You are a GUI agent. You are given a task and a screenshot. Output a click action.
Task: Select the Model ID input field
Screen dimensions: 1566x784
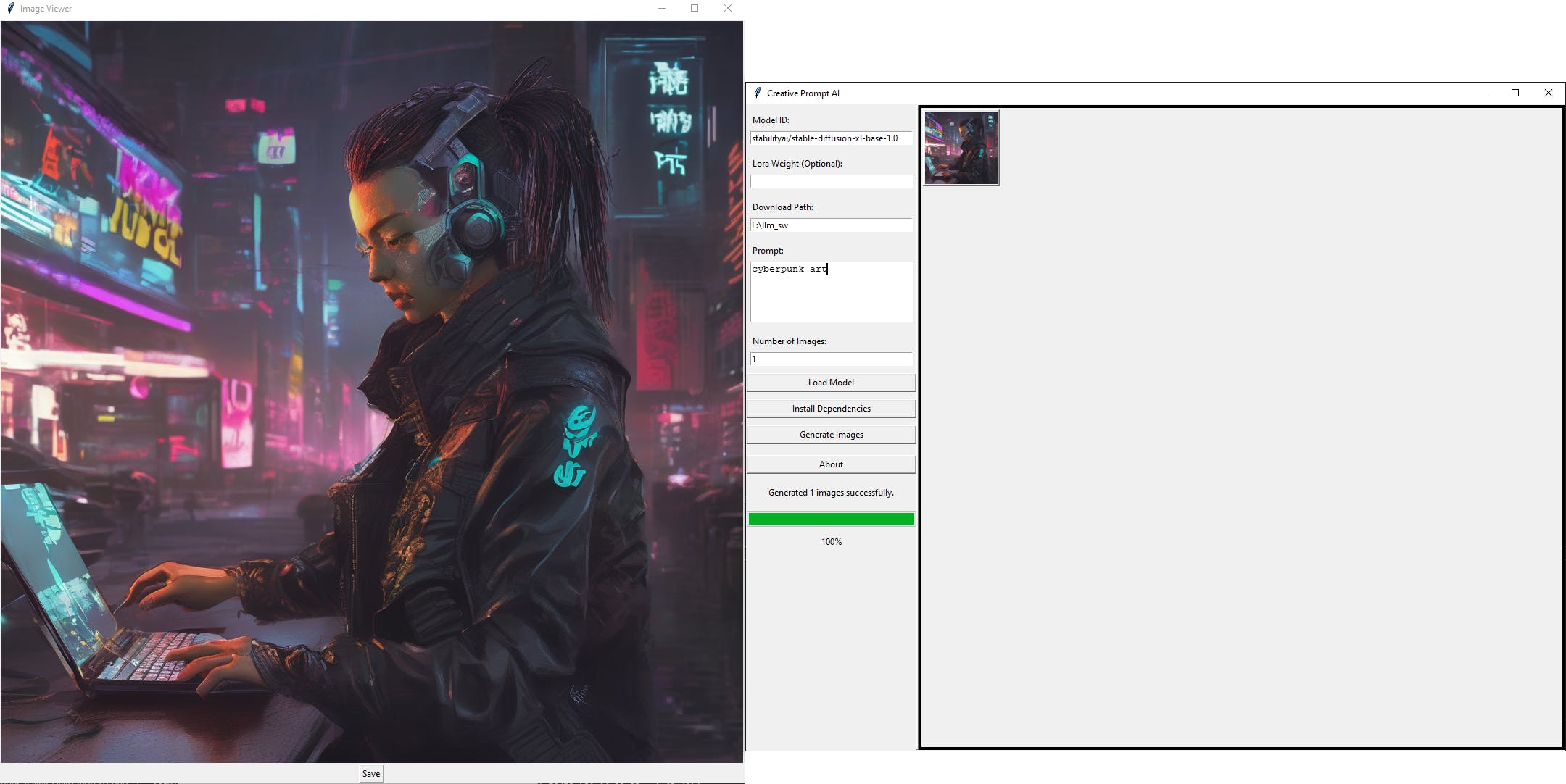click(830, 138)
